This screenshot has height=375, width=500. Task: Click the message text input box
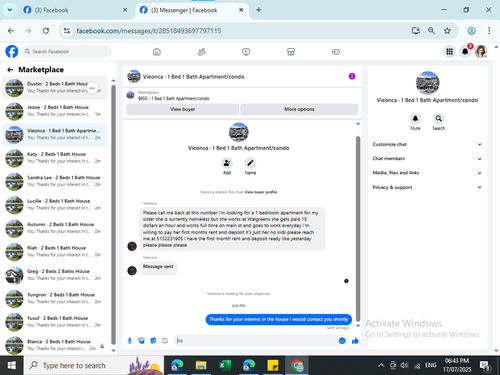(x=257, y=341)
